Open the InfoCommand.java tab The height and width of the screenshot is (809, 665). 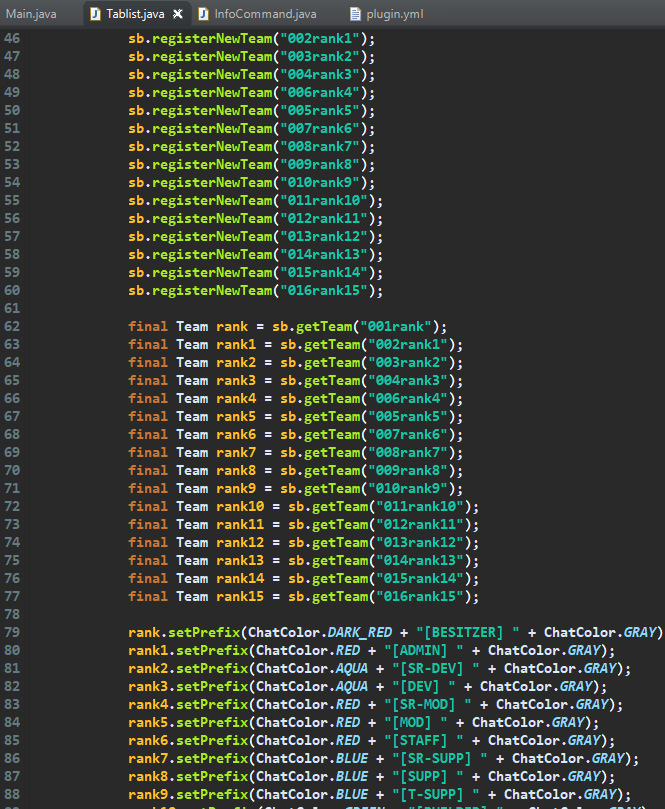[x=265, y=14]
